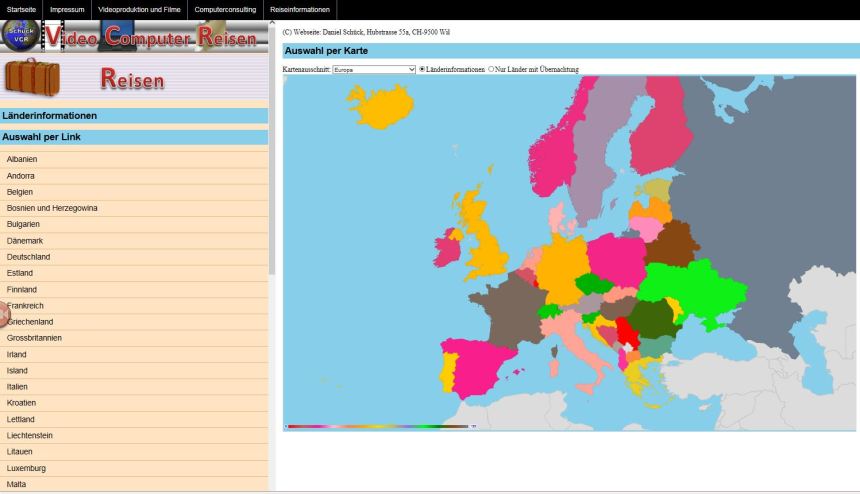Select Poland on the map
This screenshot has height=494, width=860.
(x=617, y=259)
